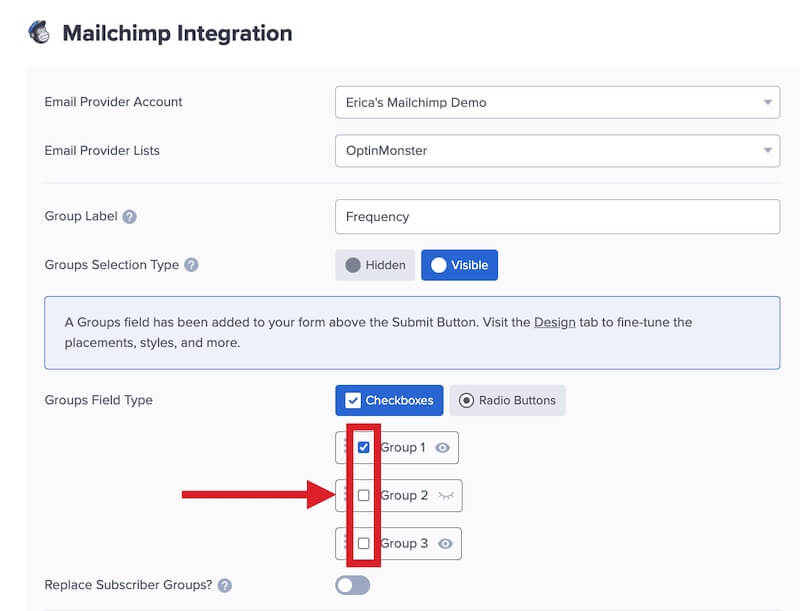Switch Groups Field Type to Radio Buttons
Screen dimensions: 800x611
(510, 399)
